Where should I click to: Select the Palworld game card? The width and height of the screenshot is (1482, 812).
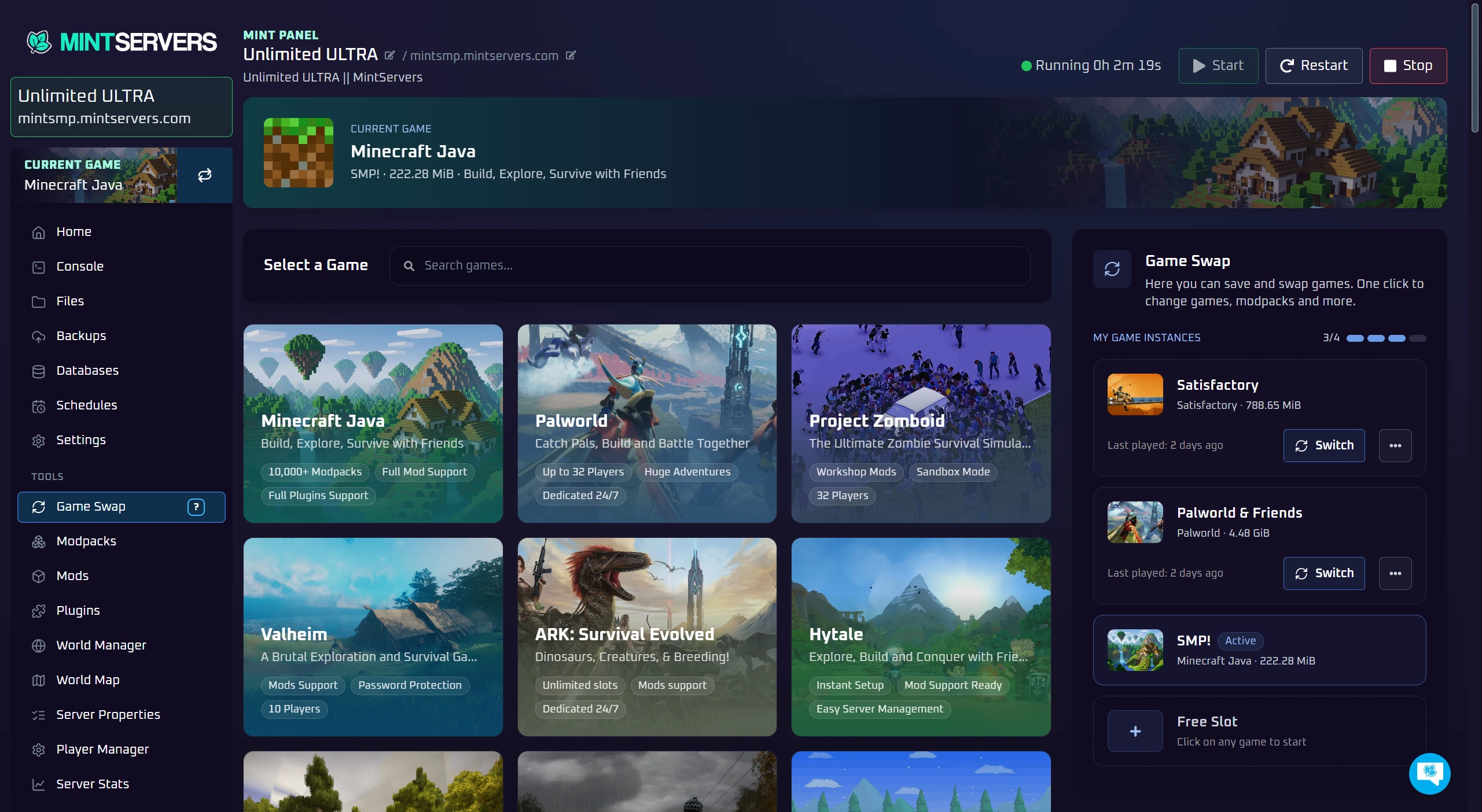(x=647, y=423)
